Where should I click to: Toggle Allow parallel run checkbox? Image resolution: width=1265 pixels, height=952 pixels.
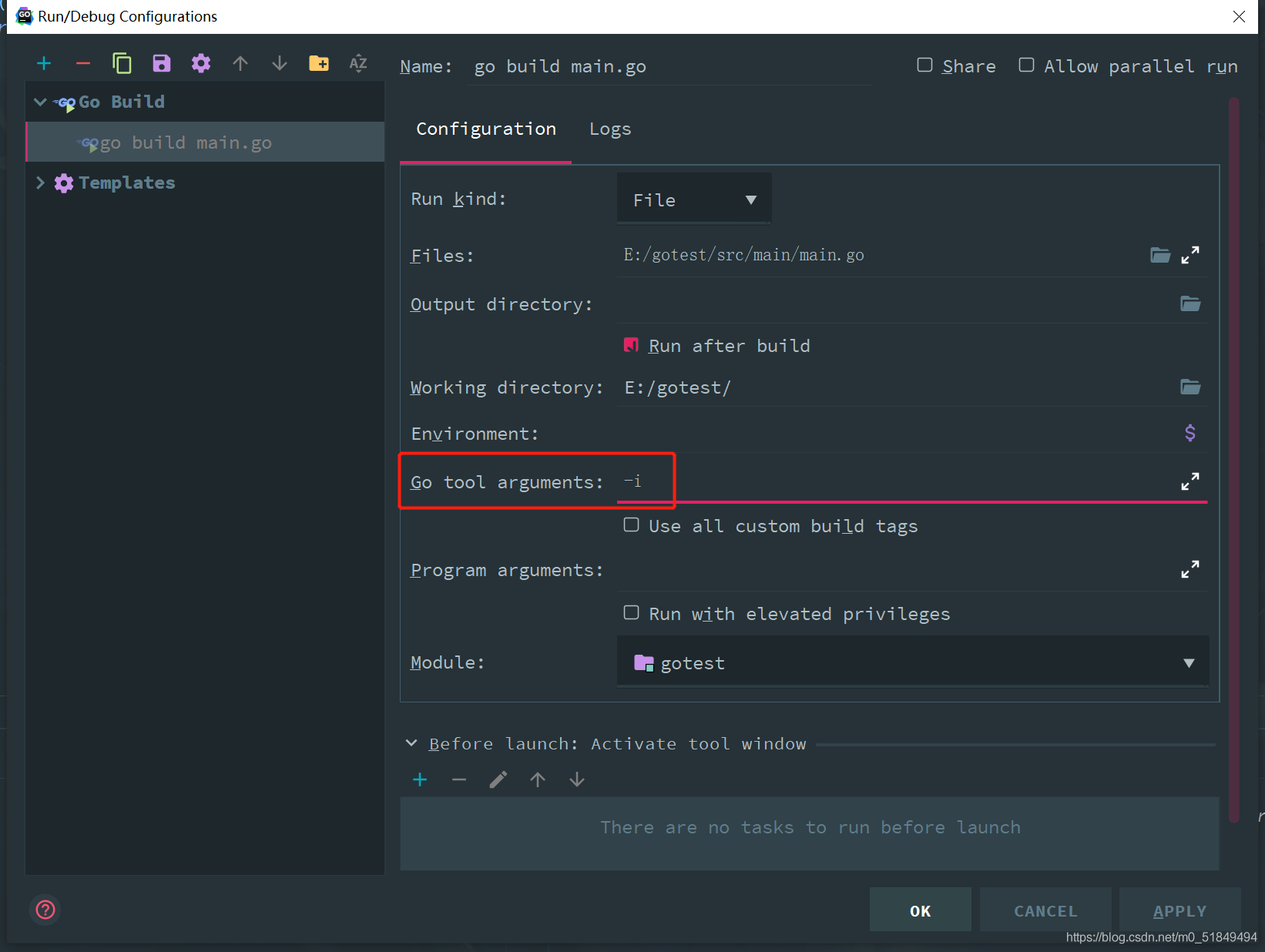[x=1026, y=65]
